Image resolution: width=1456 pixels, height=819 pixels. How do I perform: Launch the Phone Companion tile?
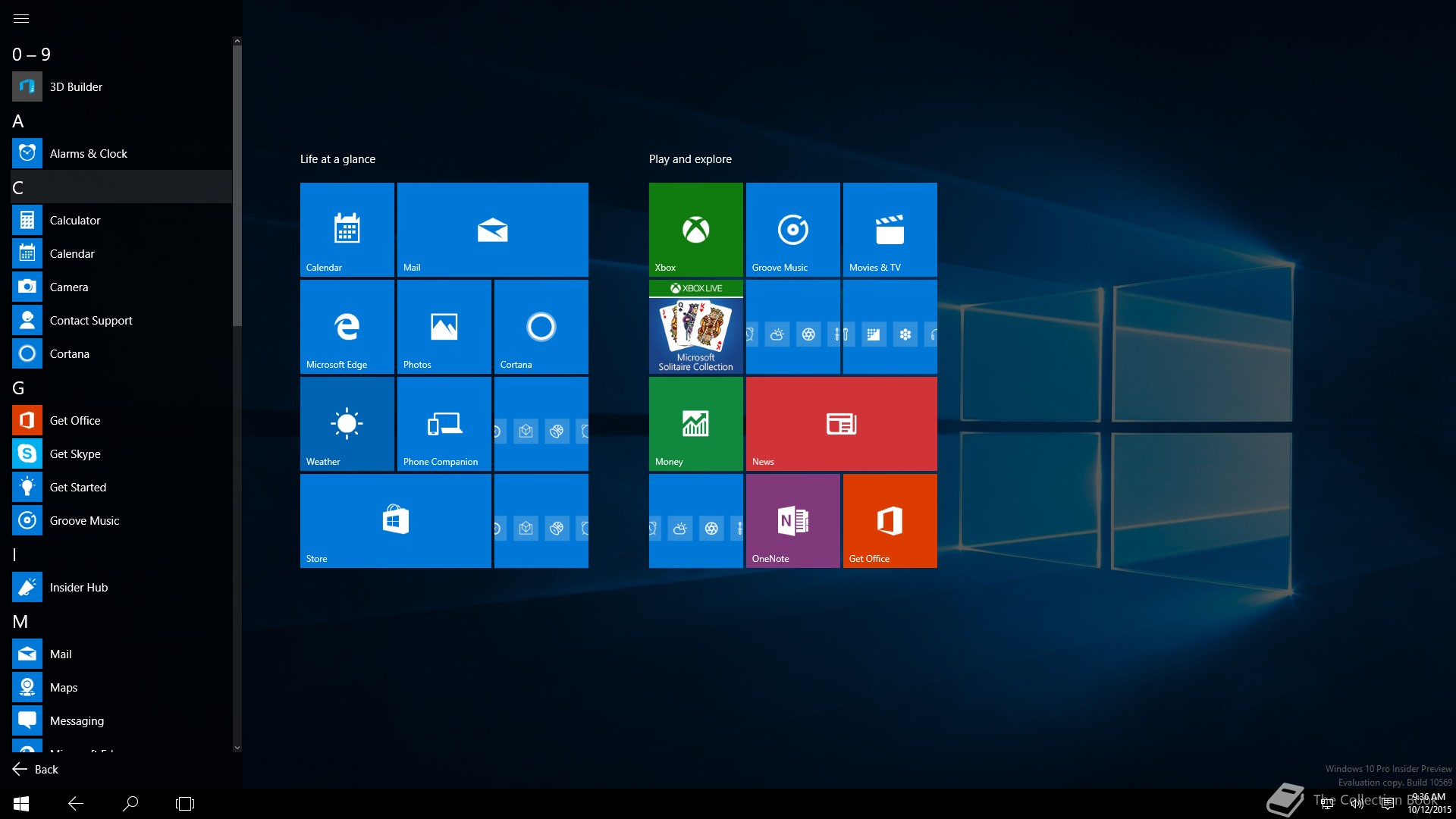(x=444, y=423)
